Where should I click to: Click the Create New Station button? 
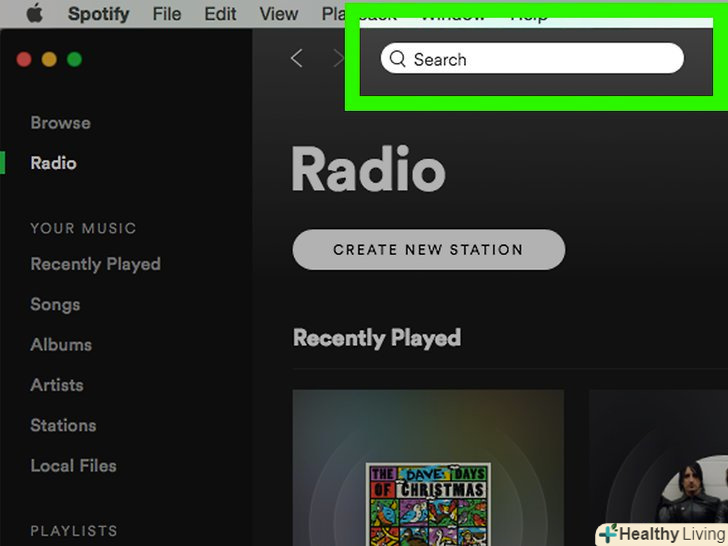click(x=429, y=250)
